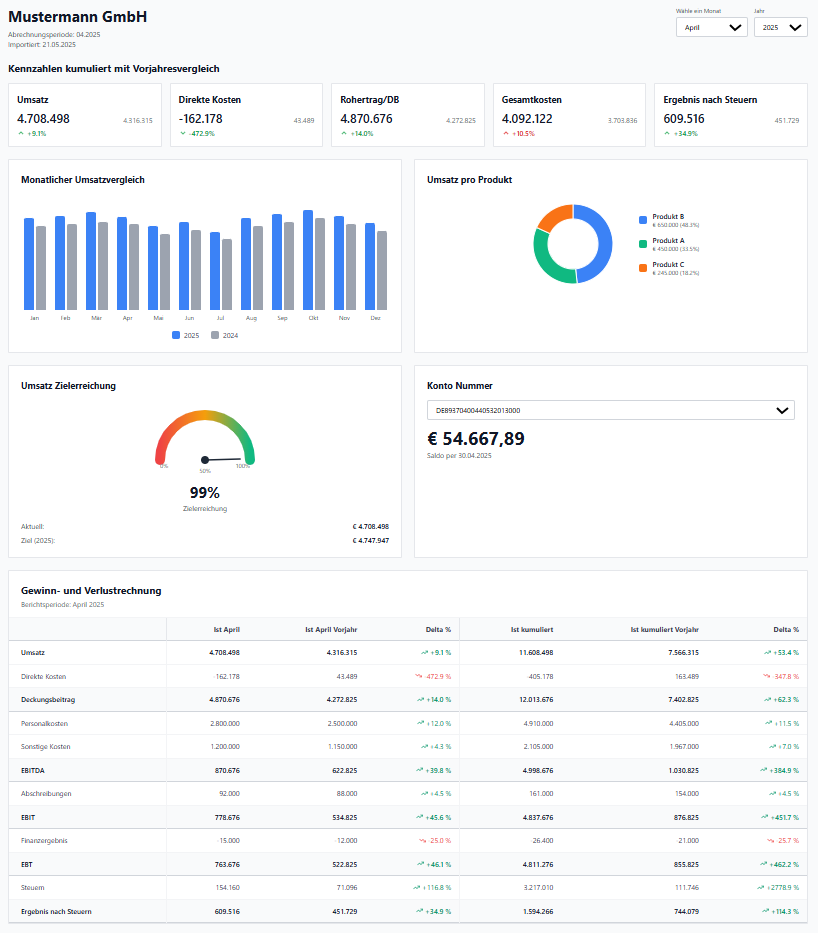Click the red downward arrow on Direkte Kosten card
The height and width of the screenshot is (933, 818).
click(x=181, y=131)
